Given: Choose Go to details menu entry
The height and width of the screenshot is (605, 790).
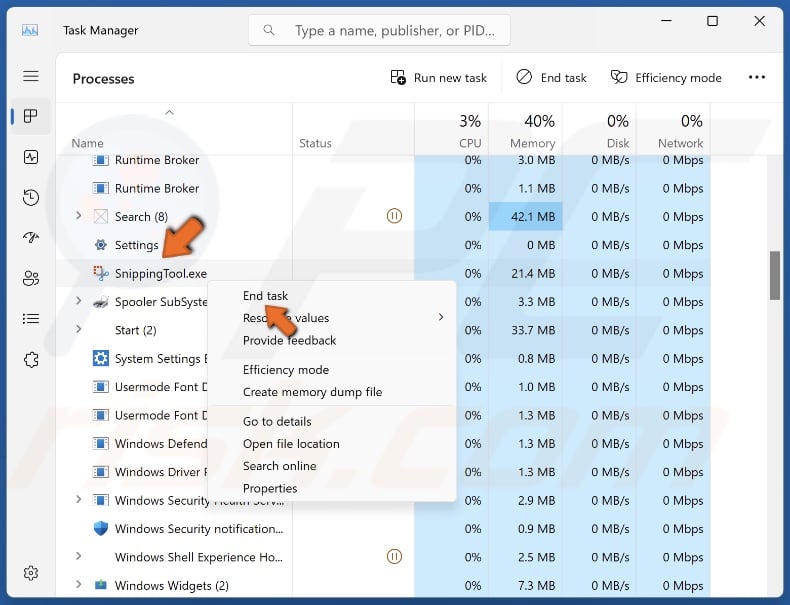Looking at the screenshot, I should (x=277, y=422).
